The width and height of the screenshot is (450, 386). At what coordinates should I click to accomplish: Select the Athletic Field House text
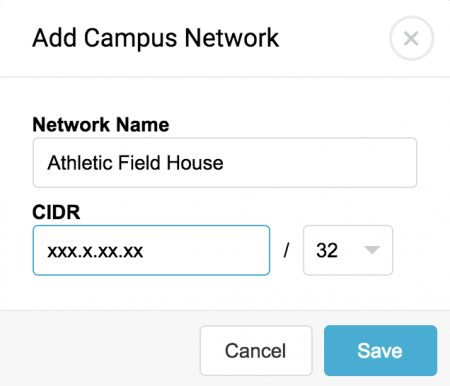click(135, 163)
